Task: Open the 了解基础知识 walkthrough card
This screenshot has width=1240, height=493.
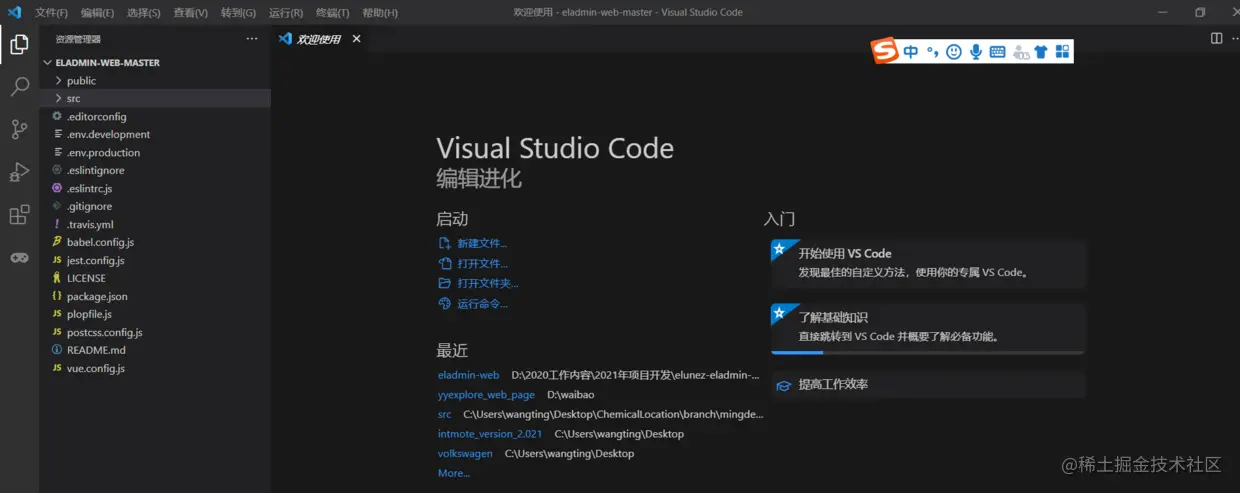Action: [928, 329]
